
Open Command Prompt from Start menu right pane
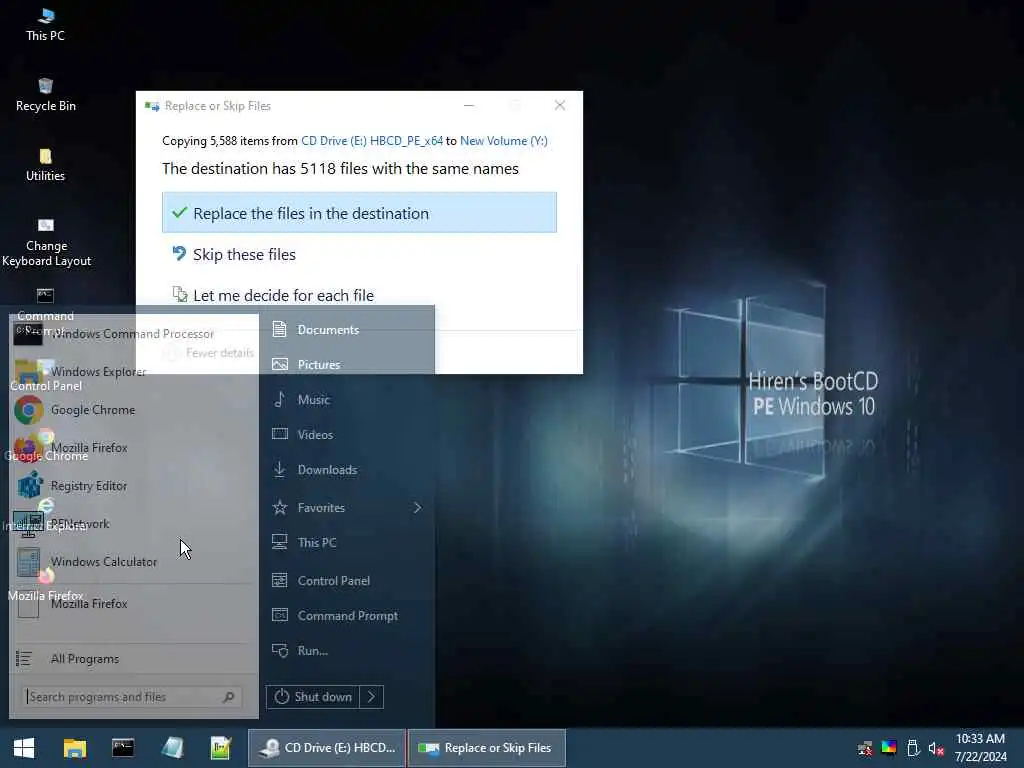tap(347, 616)
